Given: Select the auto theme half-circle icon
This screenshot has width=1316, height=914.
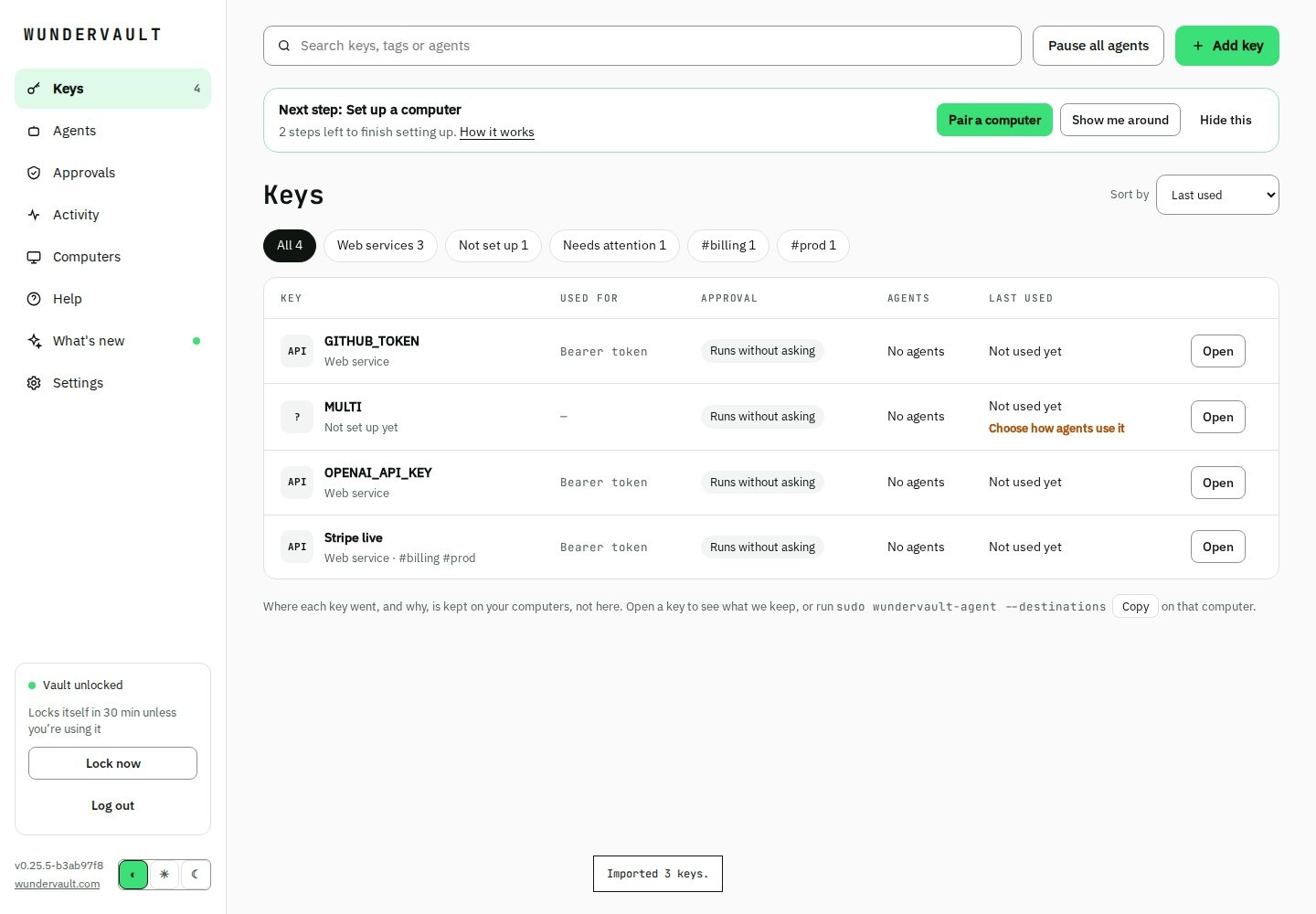Looking at the screenshot, I should [x=133, y=875].
